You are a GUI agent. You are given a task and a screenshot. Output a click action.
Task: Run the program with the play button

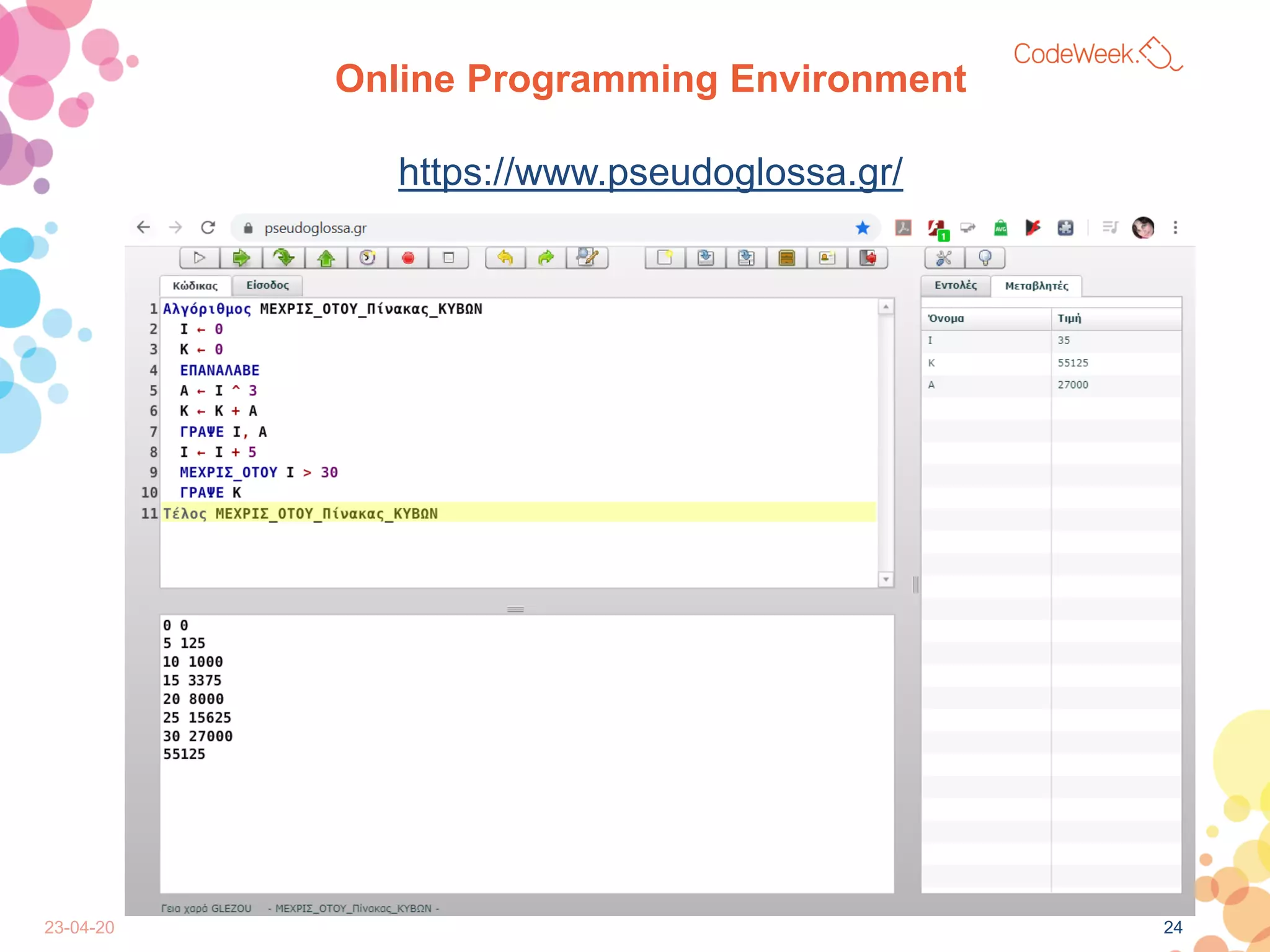pyautogui.click(x=199, y=258)
